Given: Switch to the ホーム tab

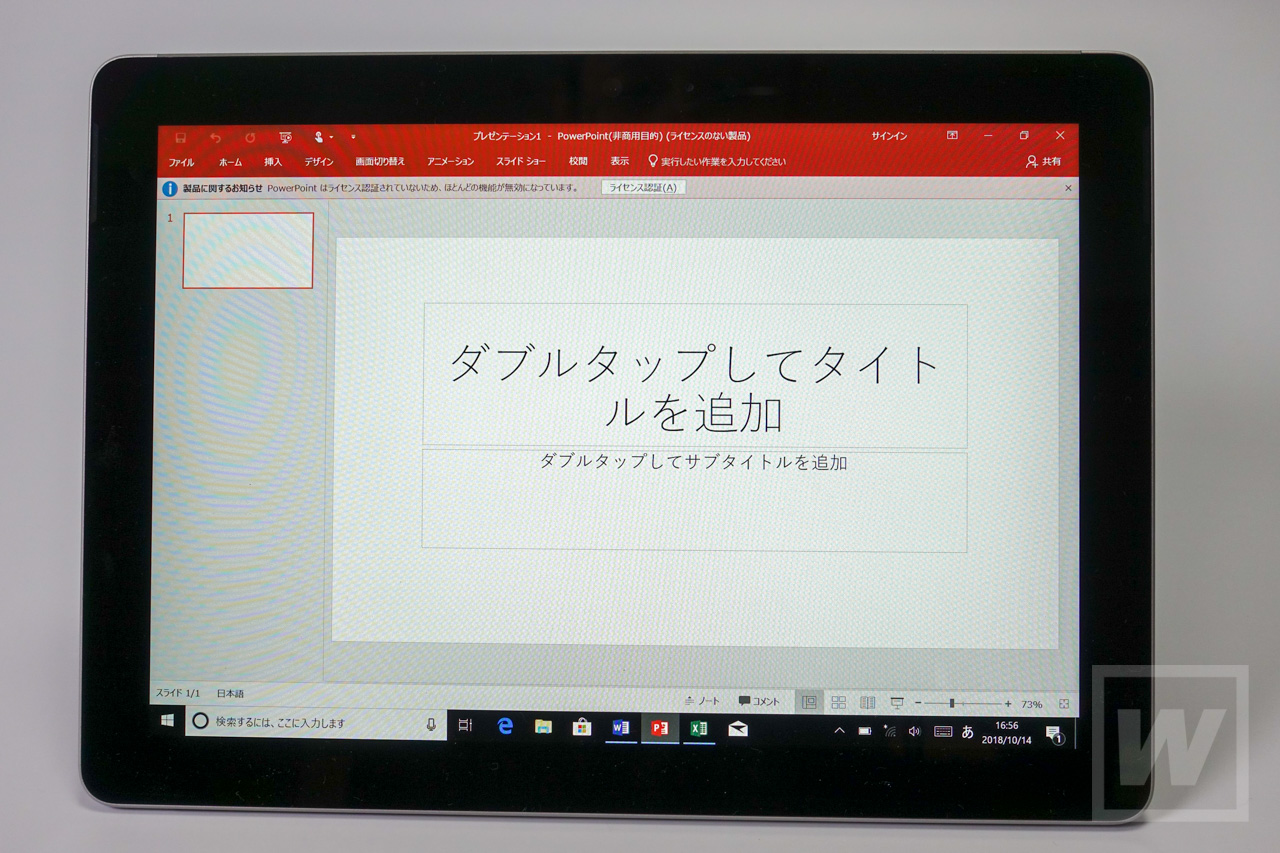Looking at the screenshot, I should (x=230, y=162).
